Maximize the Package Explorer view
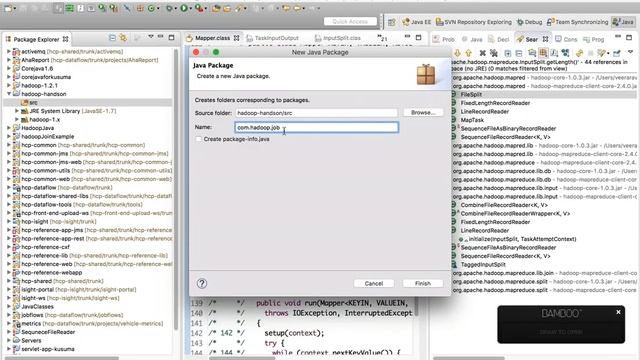This screenshot has height=360, width=640. [x=171, y=38]
